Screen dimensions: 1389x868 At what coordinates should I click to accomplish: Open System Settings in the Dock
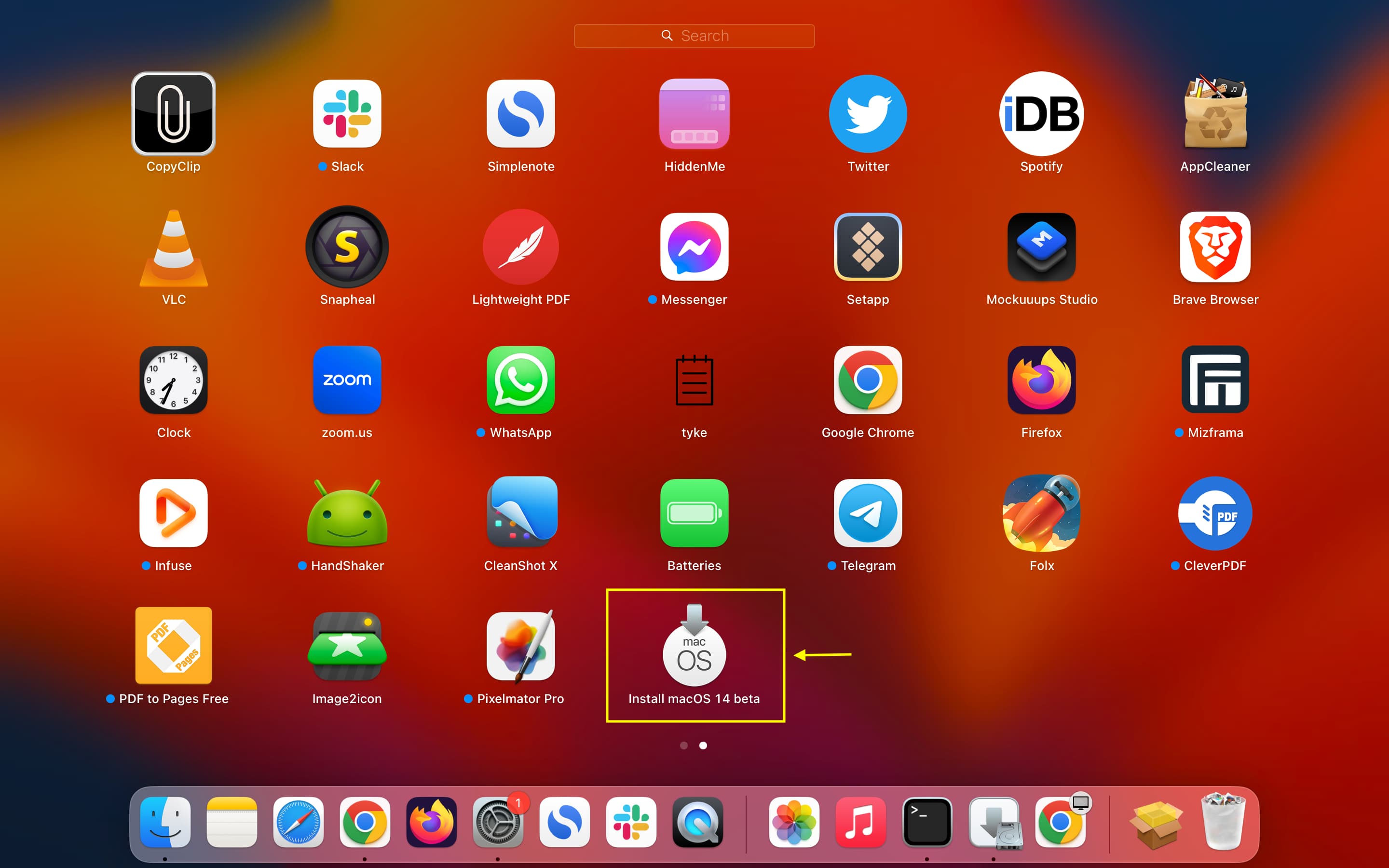498,822
